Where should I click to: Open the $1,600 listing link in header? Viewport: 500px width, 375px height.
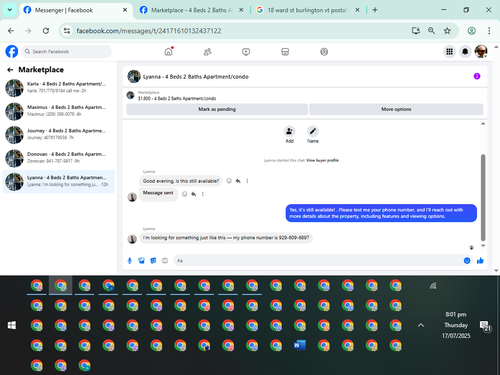(177, 98)
